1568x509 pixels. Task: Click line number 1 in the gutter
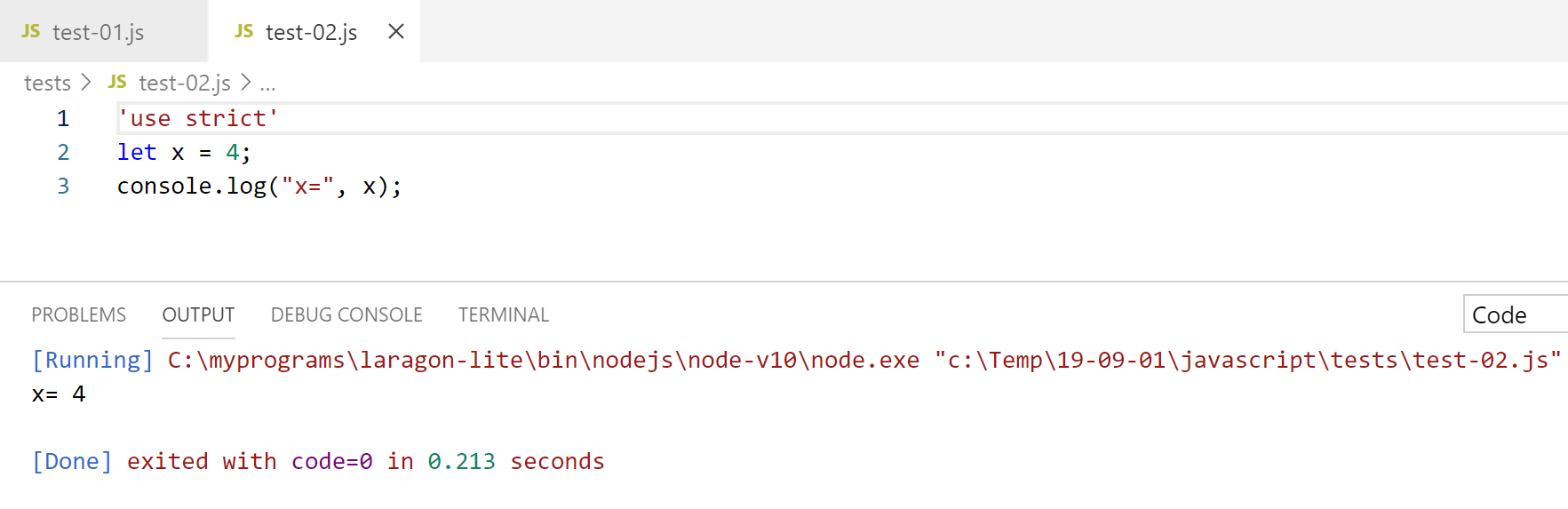coord(63,118)
